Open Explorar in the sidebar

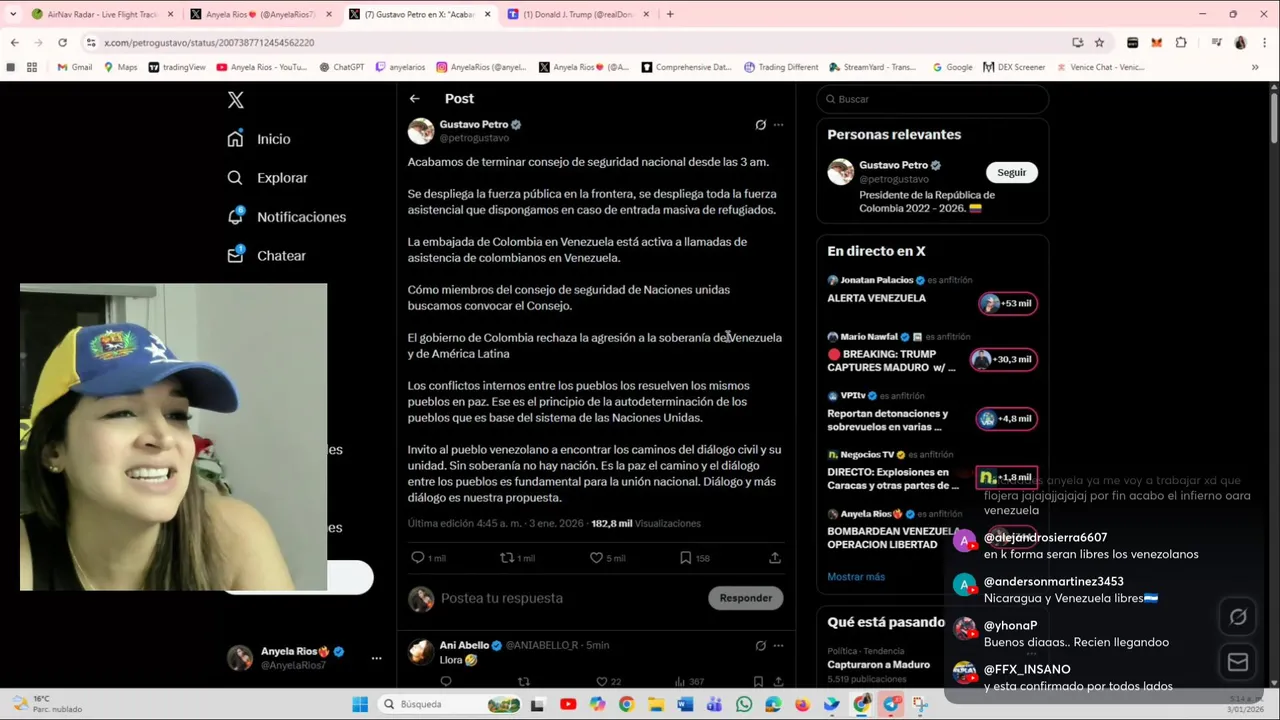(x=267, y=178)
